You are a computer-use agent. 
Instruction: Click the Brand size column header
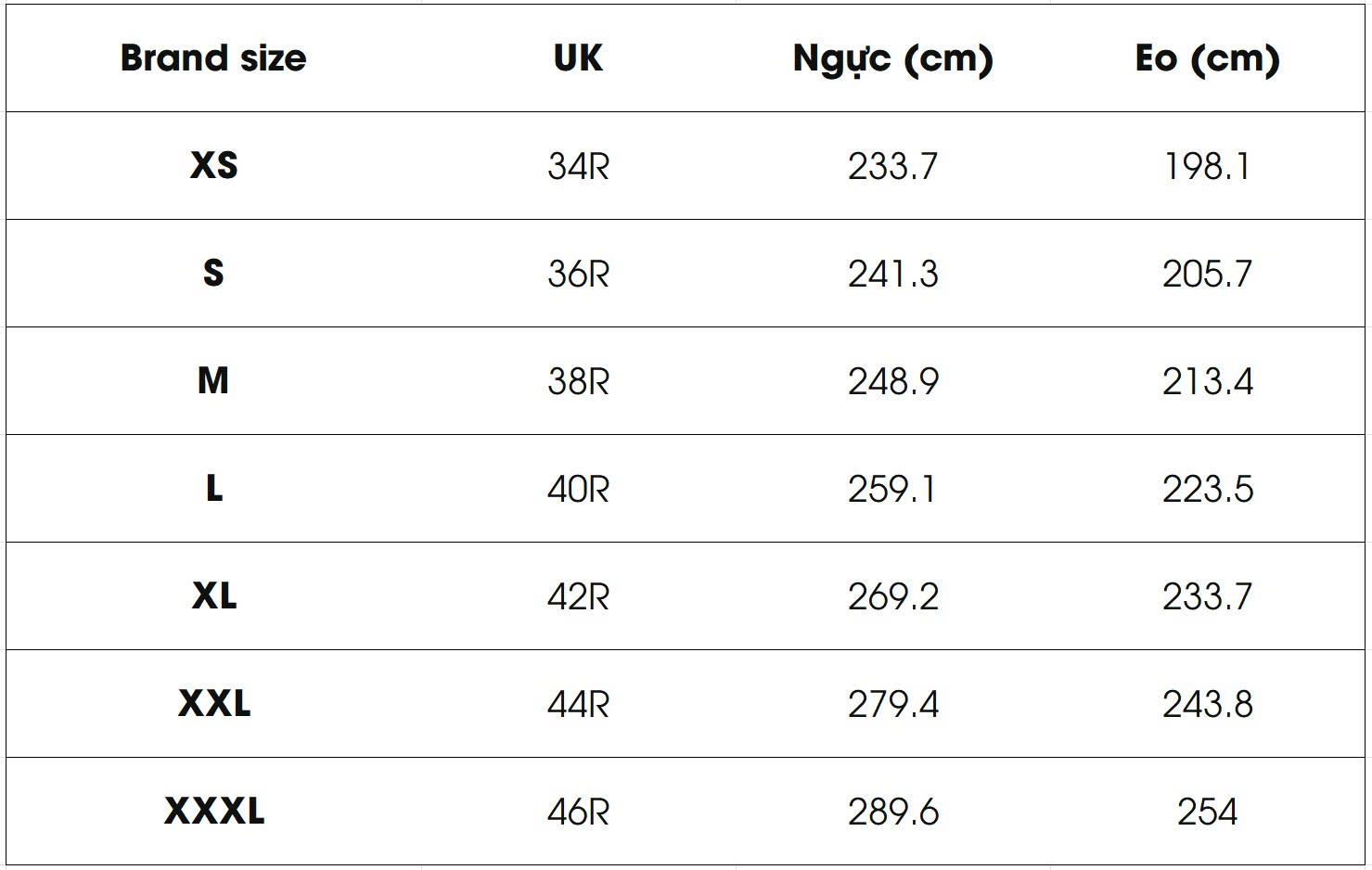(213, 58)
